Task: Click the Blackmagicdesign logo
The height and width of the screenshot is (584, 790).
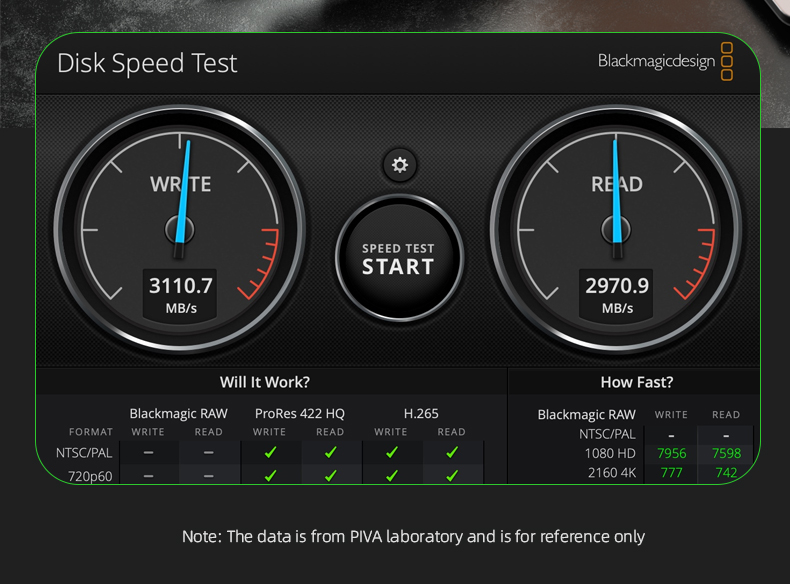Action: coord(665,61)
